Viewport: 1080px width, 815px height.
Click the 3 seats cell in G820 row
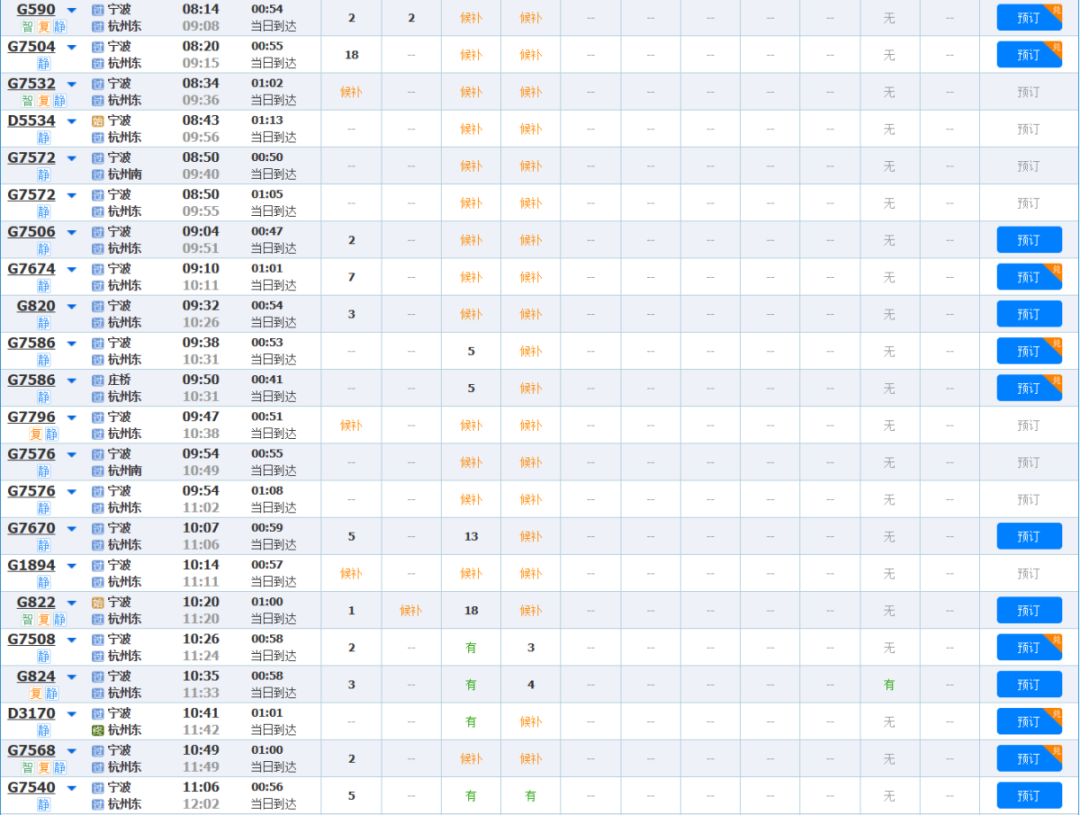[x=351, y=315]
